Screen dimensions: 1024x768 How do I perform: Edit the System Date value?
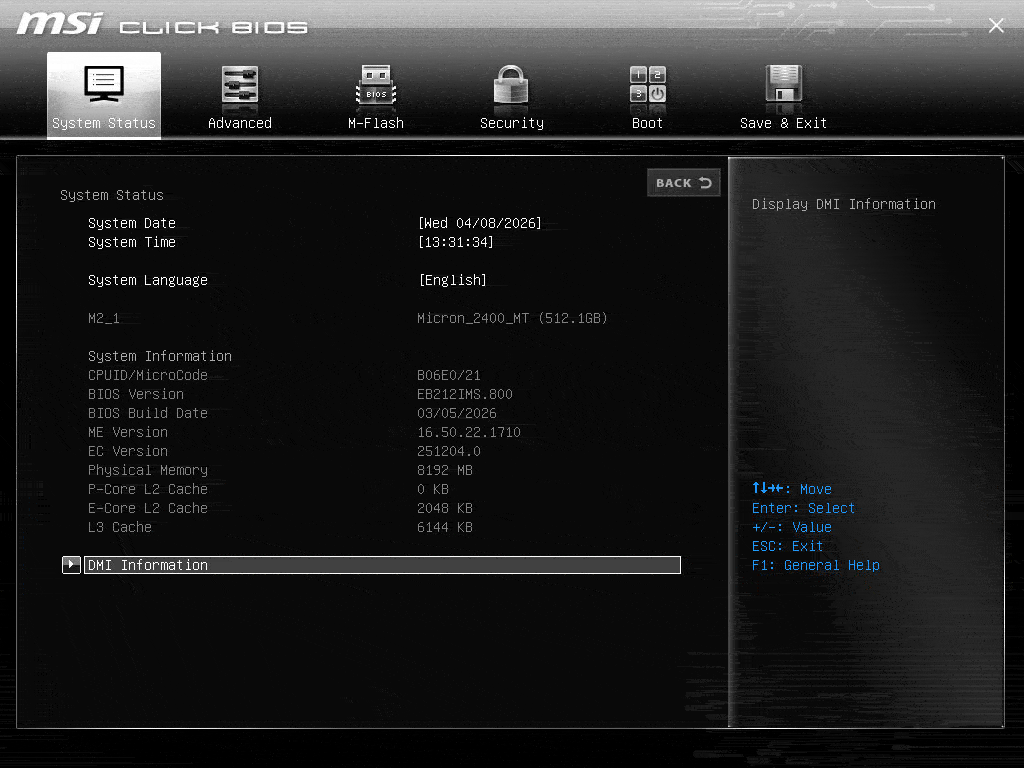point(479,223)
